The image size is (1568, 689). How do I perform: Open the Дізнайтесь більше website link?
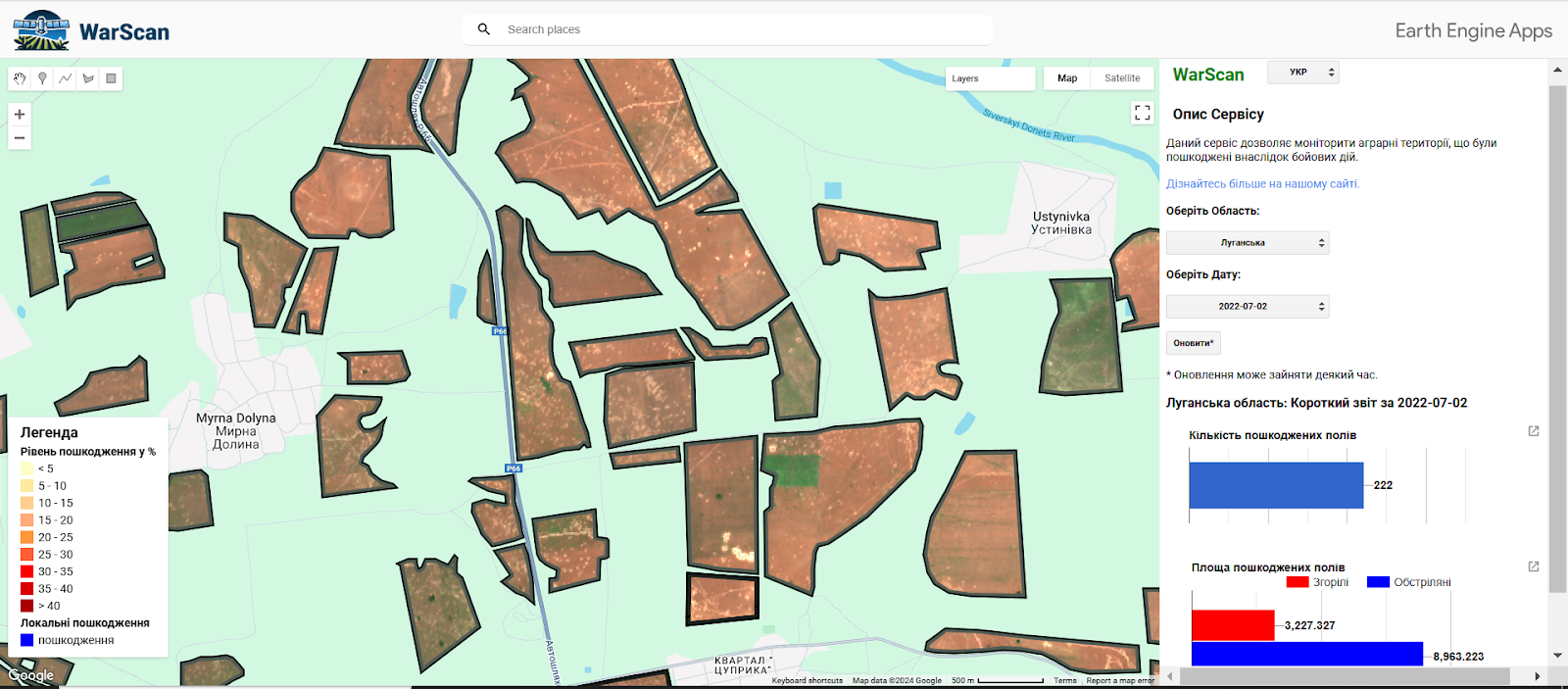(x=1262, y=184)
